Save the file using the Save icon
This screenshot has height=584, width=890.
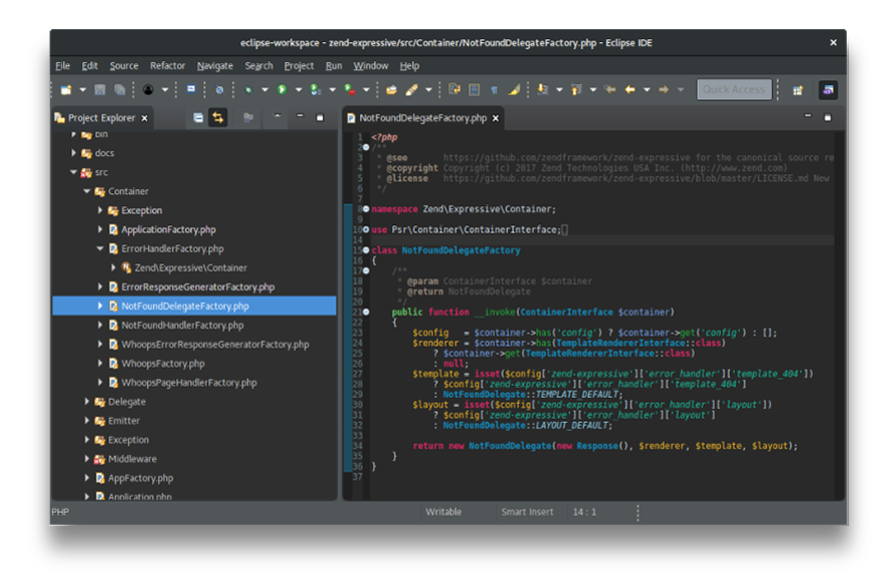click(x=100, y=89)
